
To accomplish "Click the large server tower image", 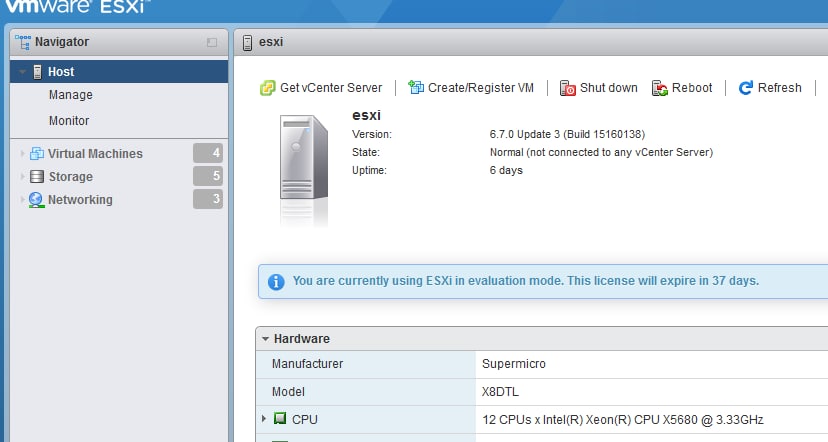I will point(304,158).
